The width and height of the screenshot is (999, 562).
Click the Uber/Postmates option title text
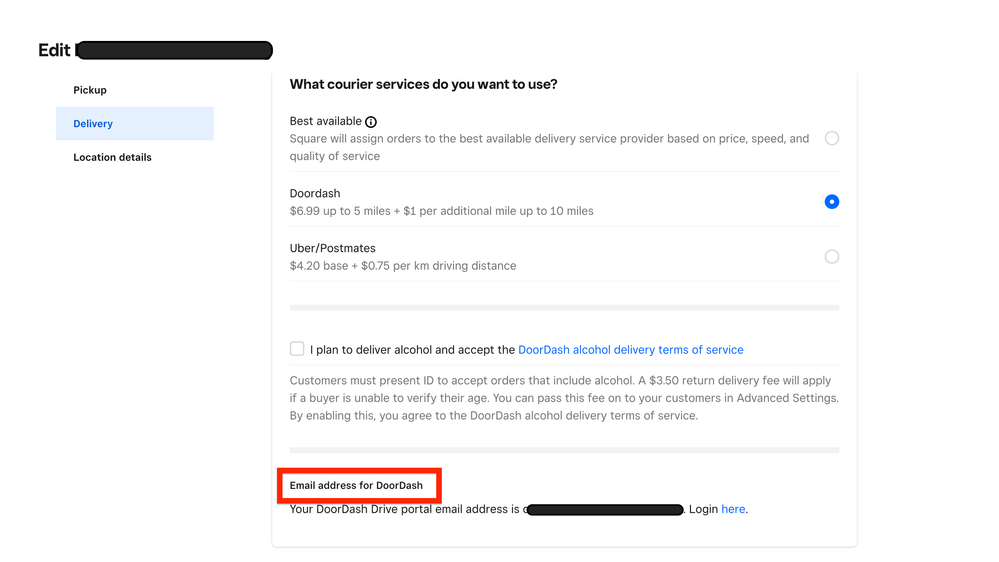click(332, 248)
